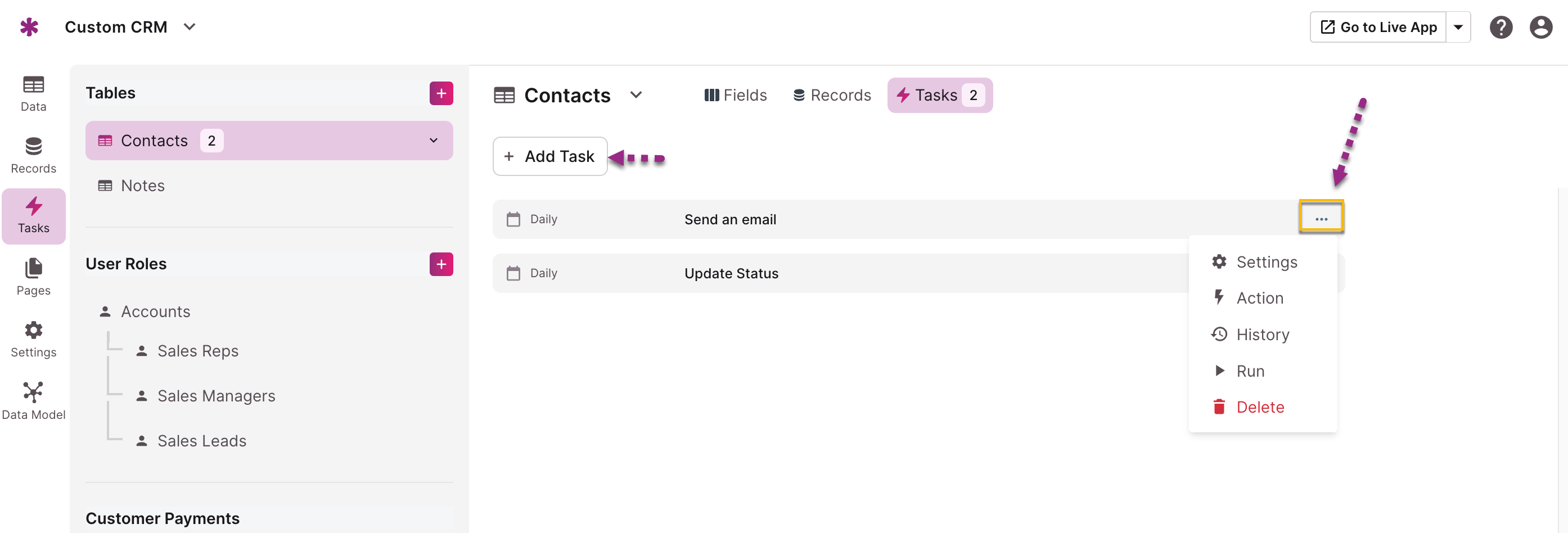
Task: Add a new table with plus icon
Action: pyautogui.click(x=441, y=93)
